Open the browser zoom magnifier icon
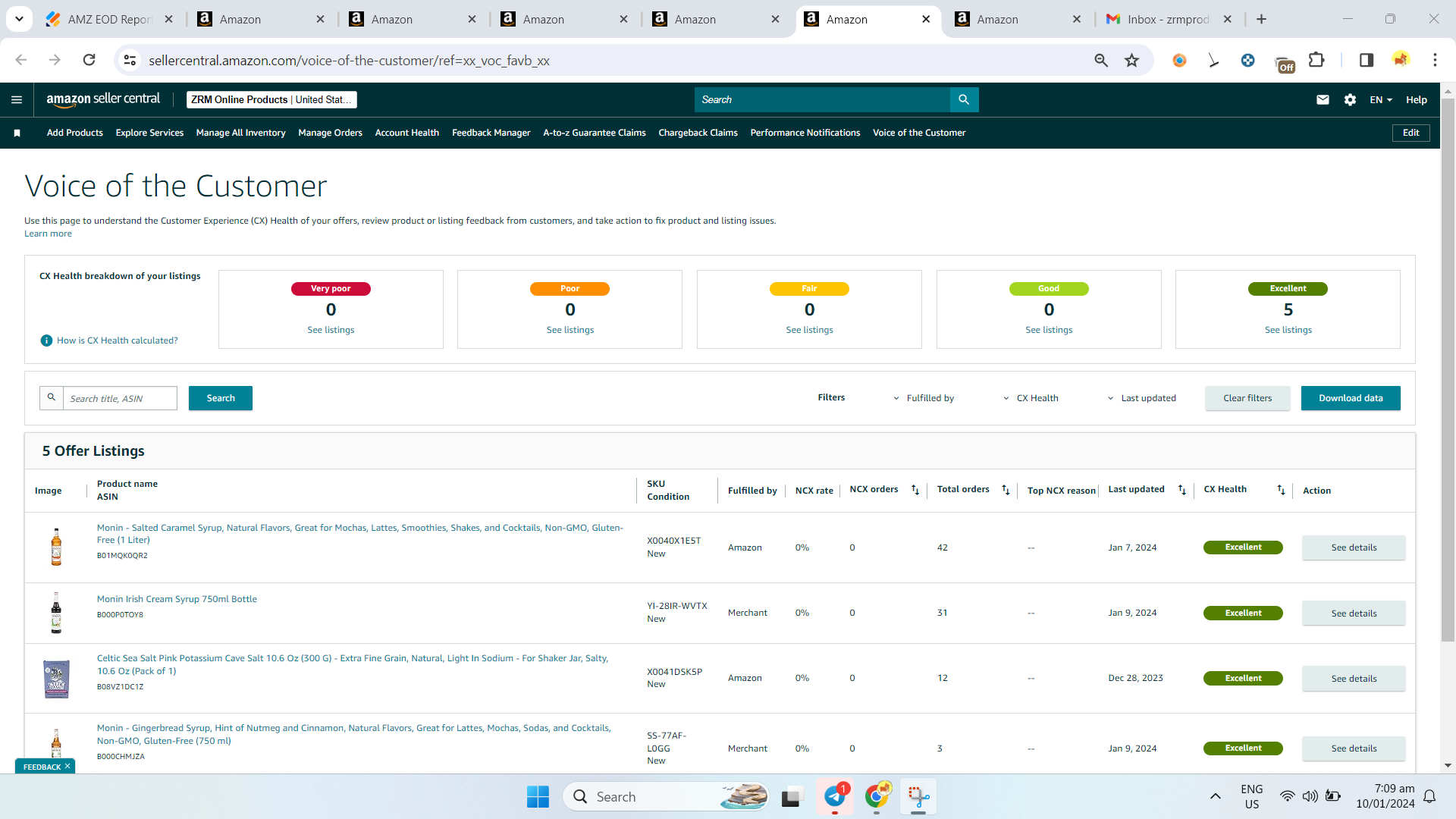1456x819 pixels. [1101, 60]
